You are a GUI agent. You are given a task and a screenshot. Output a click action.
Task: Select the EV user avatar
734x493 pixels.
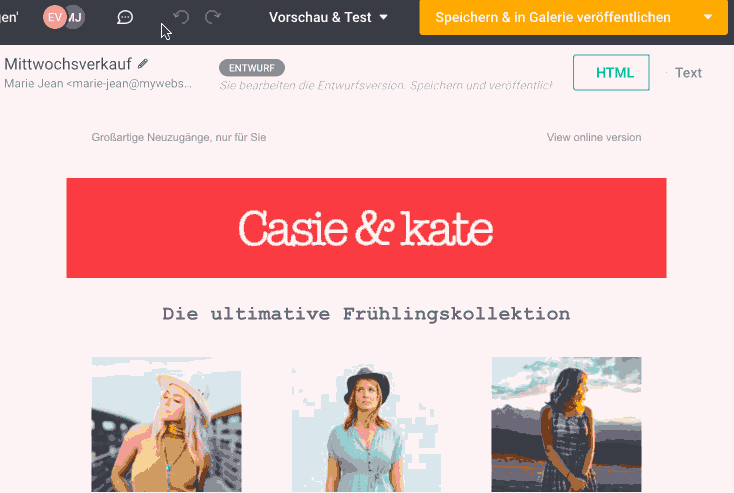pyautogui.click(x=54, y=17)
